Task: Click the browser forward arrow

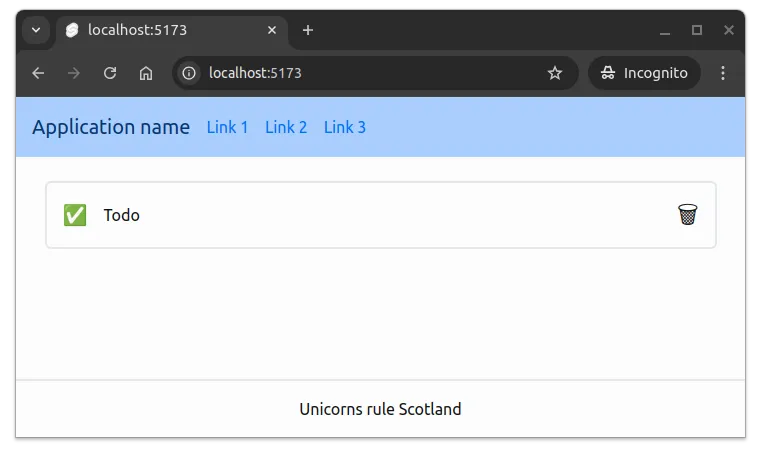Action: click(74, 73)
